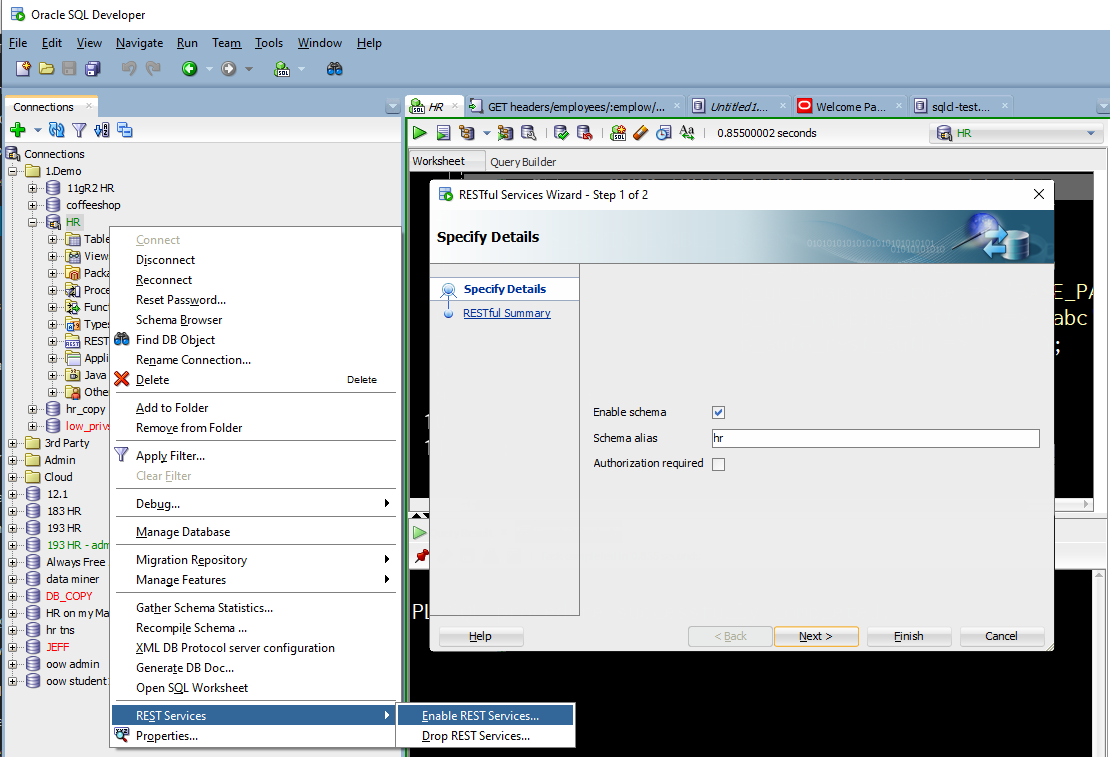Click the Next button in wizard
The image size is (1110, 757).
click(816, 636)
